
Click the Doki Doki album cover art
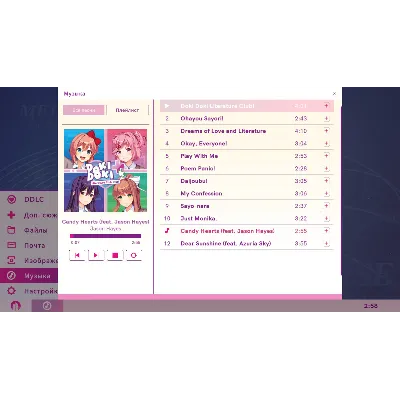105,170
